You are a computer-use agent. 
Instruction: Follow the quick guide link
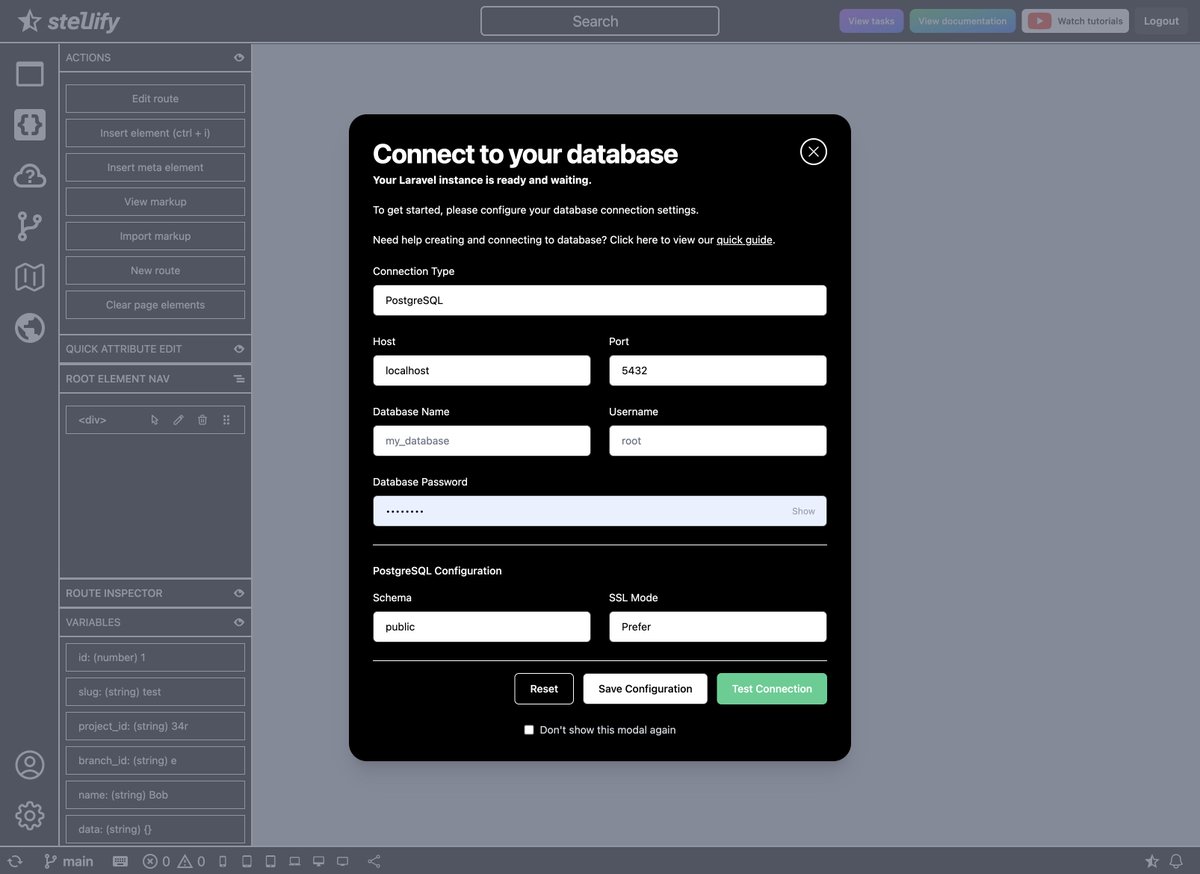744,240
